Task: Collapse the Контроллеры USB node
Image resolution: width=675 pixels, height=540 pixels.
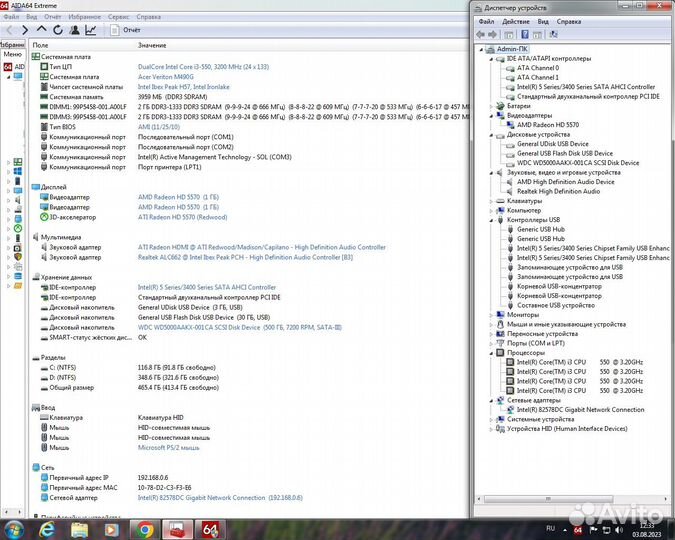Action: tap(491, 220)
